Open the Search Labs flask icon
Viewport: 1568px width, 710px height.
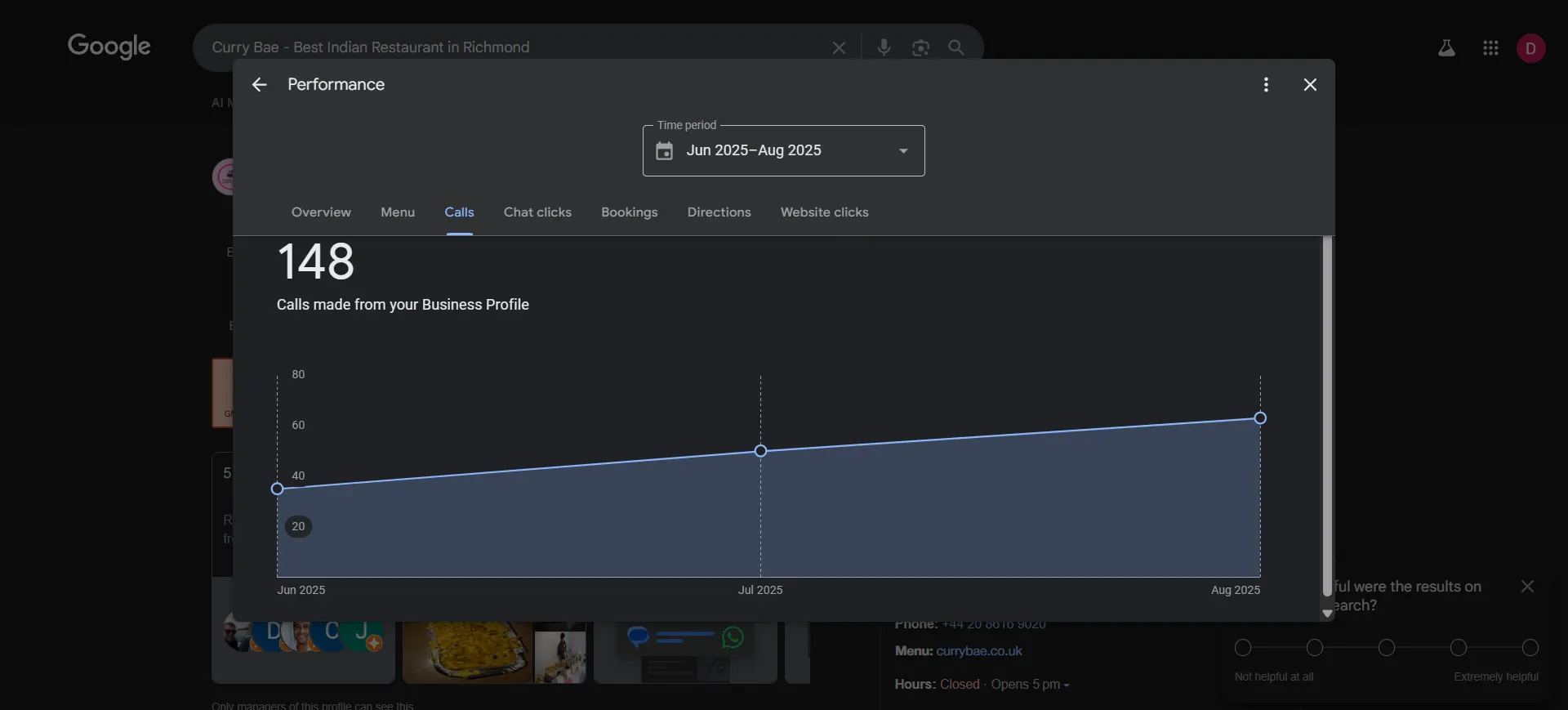click(1446, 49)
